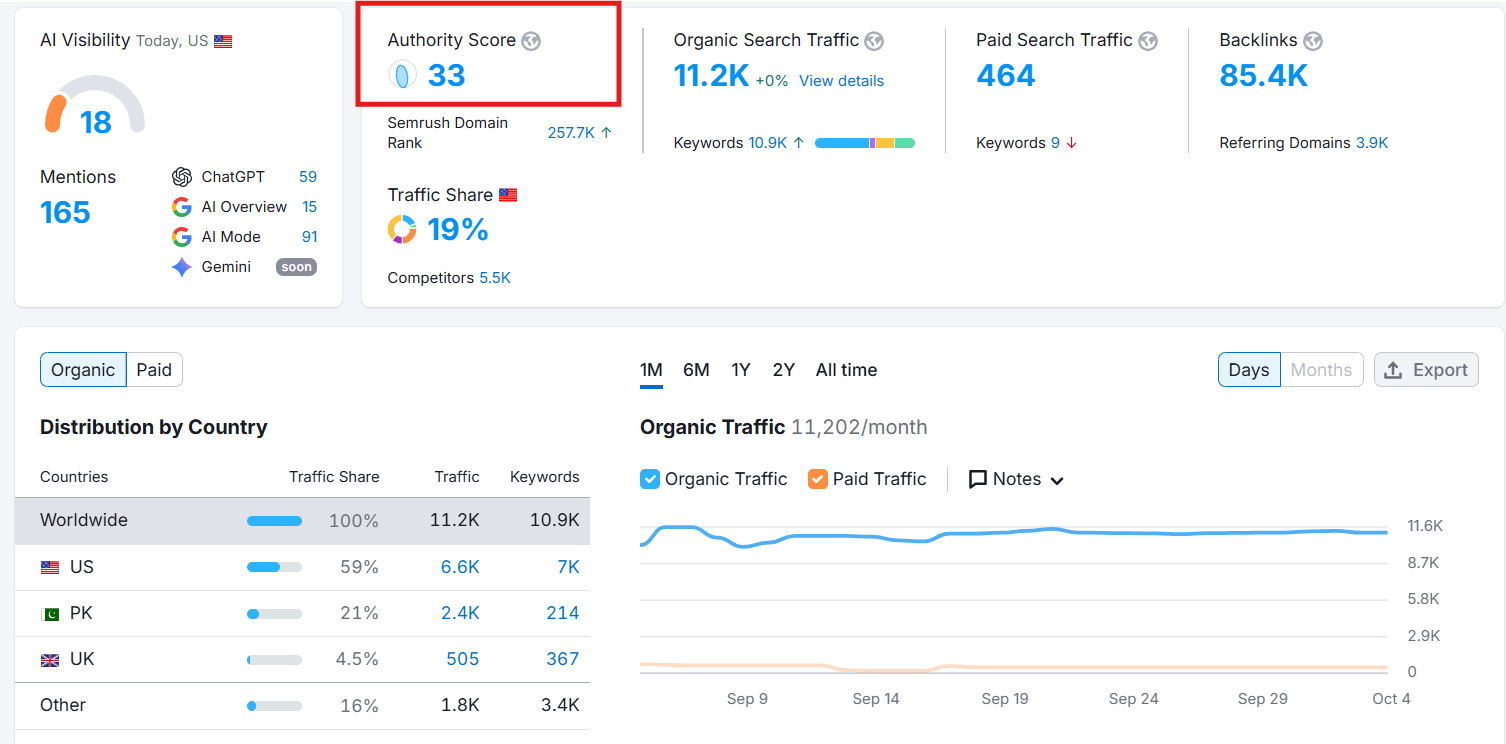Click the organic keywords distribution color bar

864,143
